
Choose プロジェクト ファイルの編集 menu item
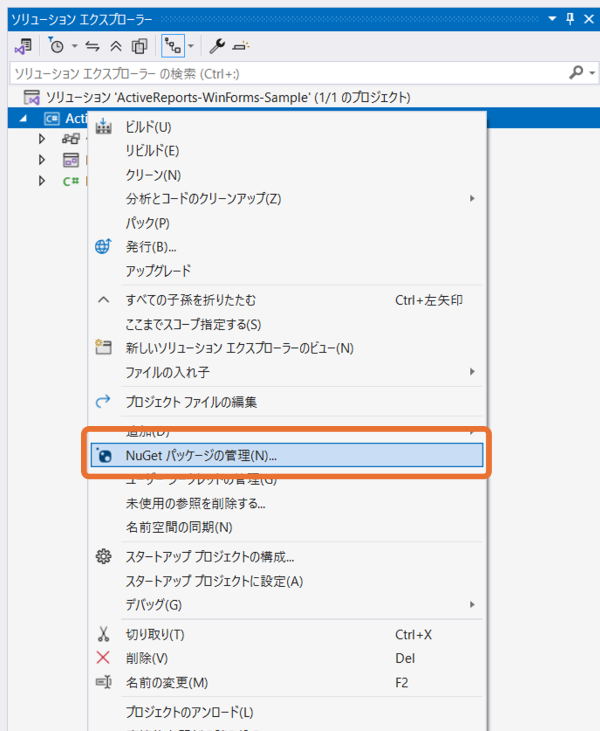(x=287, y=402)
